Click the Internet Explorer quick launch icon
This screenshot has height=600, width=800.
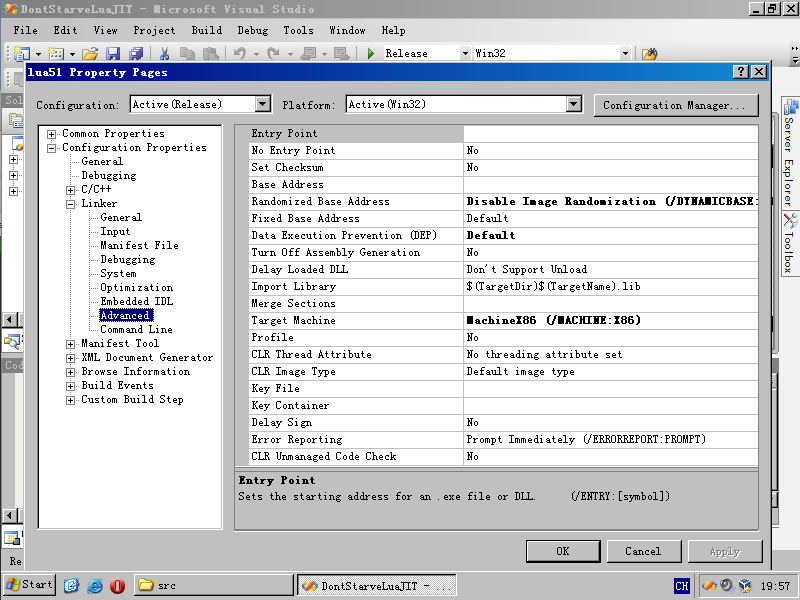[x=94, y=585]
